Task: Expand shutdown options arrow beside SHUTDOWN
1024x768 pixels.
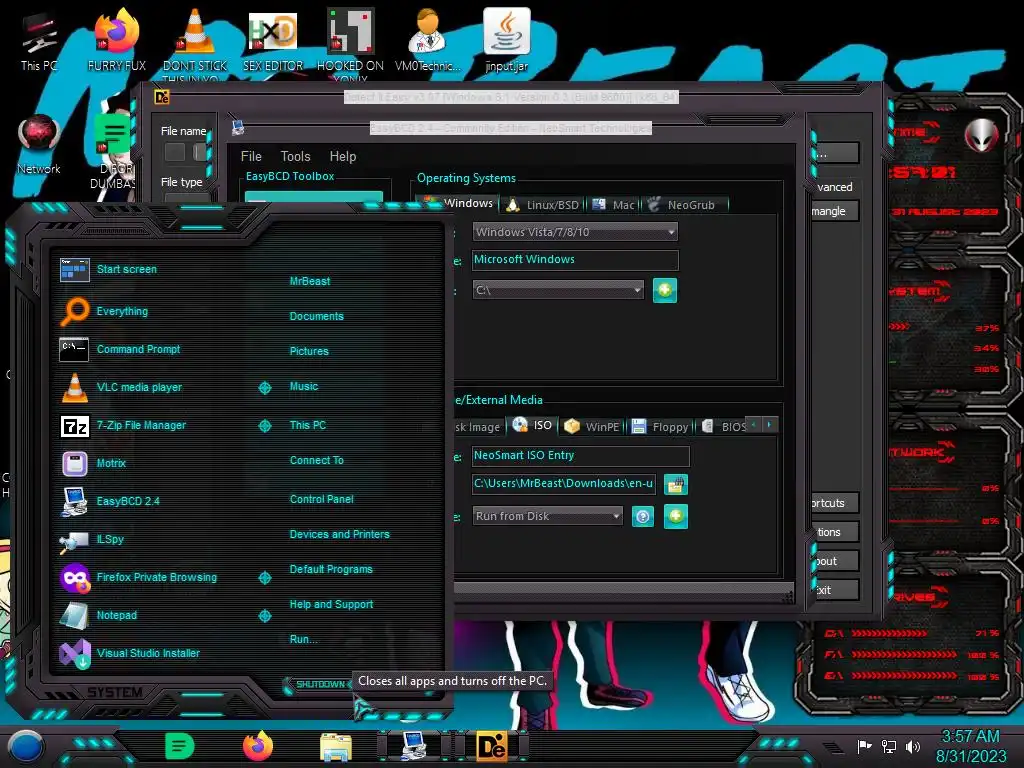Action: pos(350,684)
